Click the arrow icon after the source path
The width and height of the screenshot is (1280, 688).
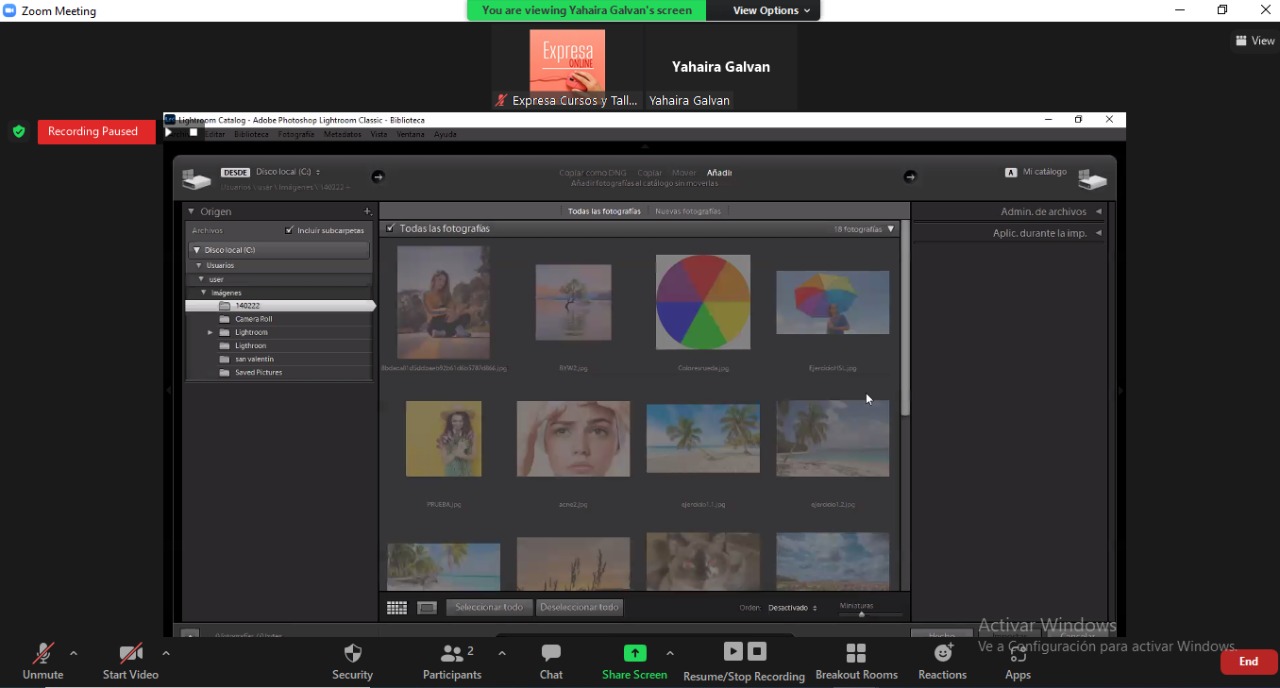click(377, 176)
